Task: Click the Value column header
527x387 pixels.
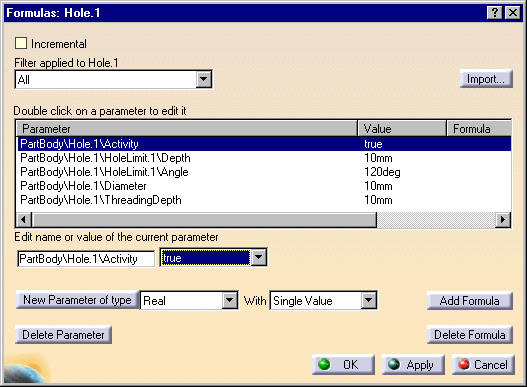Action: [402, 129]
